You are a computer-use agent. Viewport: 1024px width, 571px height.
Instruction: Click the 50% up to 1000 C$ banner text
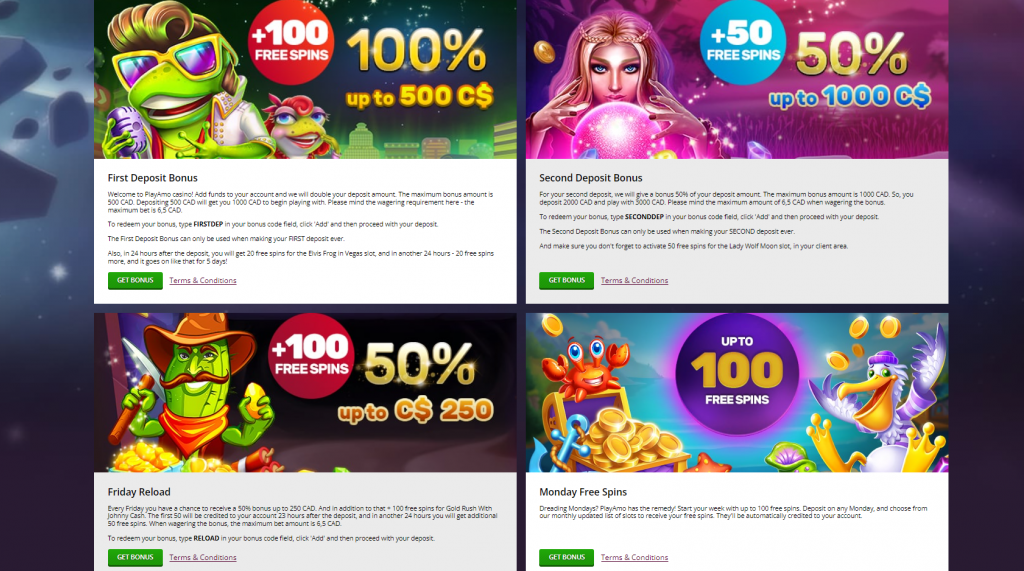tap(850, 71)
